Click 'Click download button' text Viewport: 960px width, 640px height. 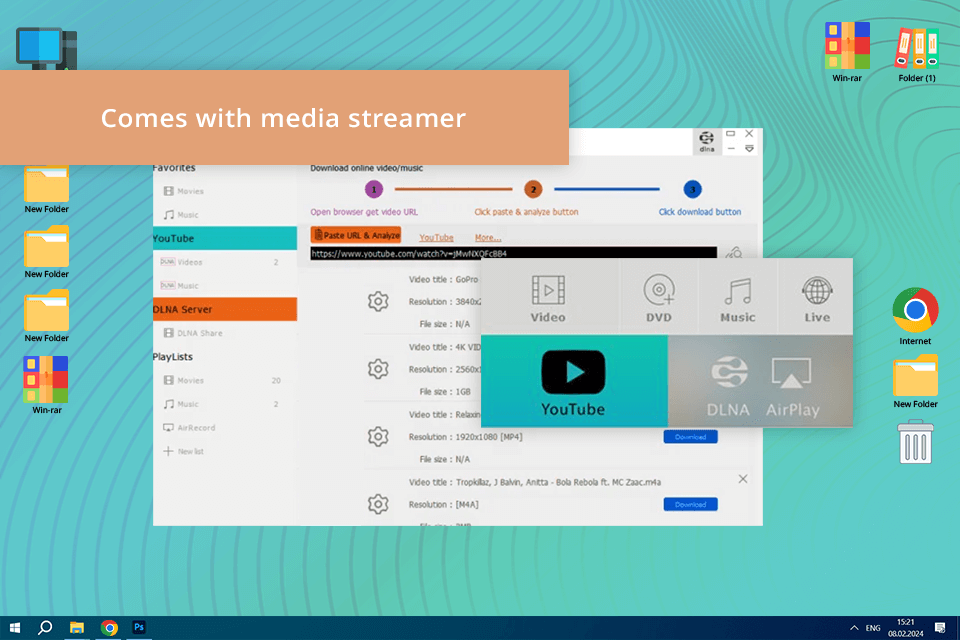pos(700,212)
